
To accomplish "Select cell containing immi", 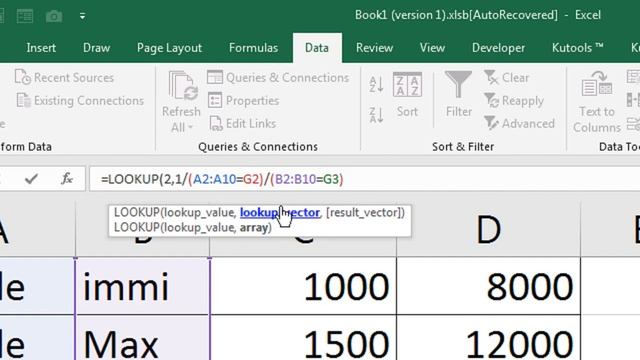I will pyautogui.click(x=142, y=286).
